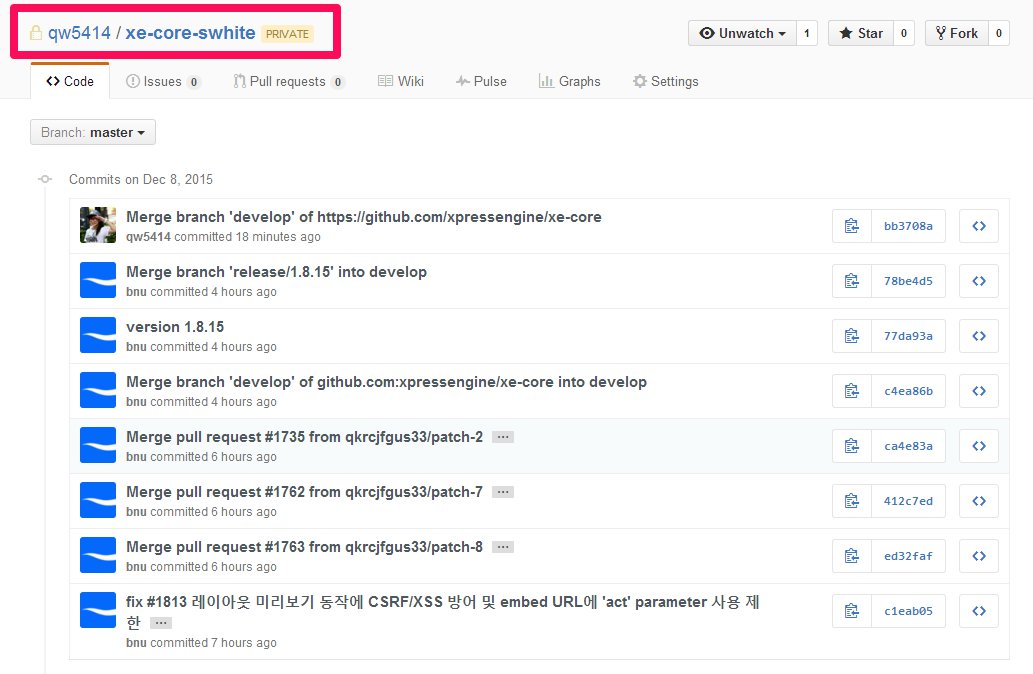Image resolution: width=1033 pixels, height=674 pixels.
Task: Browse code at commit ca4e83a
Action: tap(979, 446)
